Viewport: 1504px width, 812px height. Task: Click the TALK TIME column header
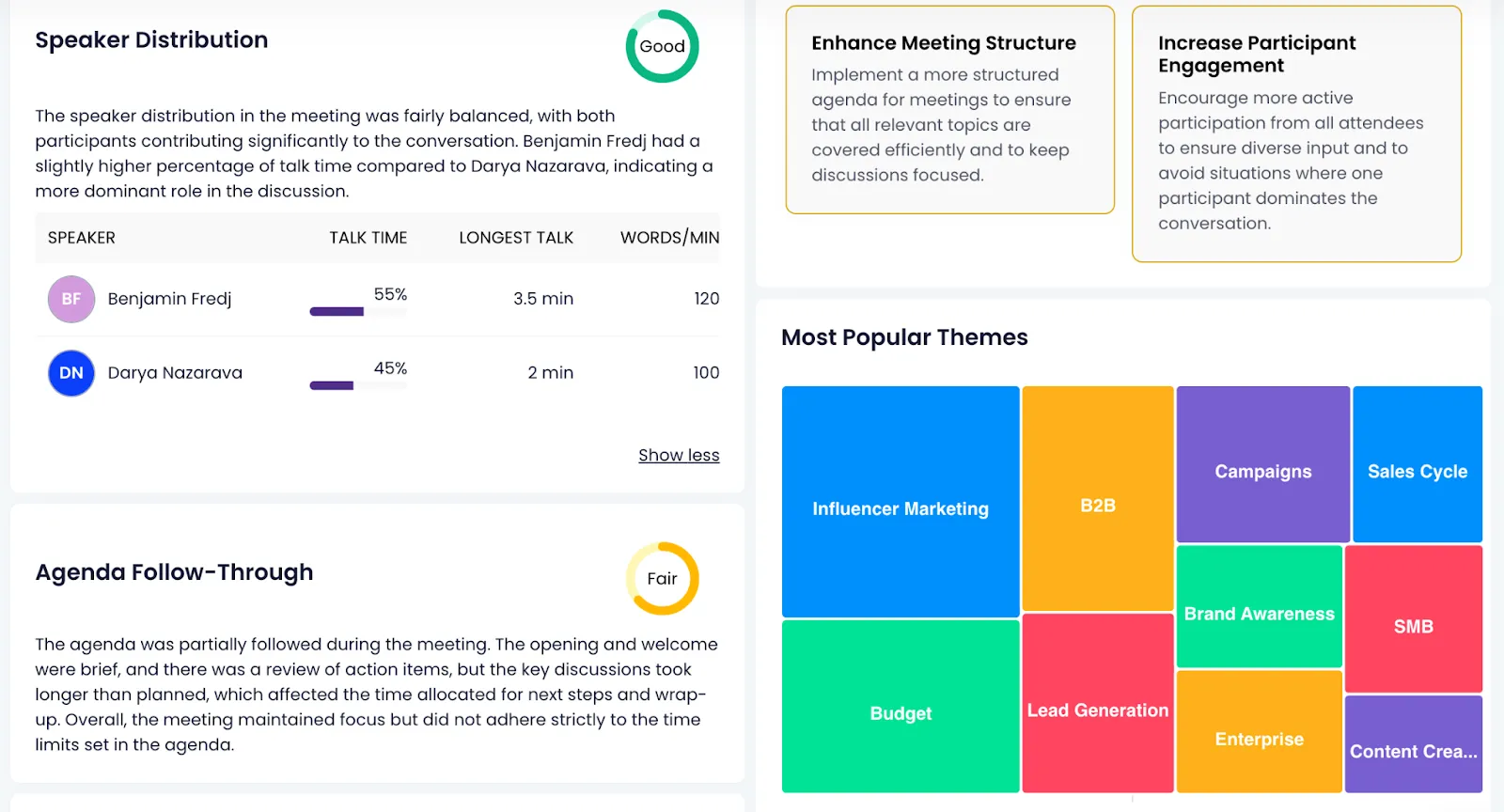click(368, 238)
